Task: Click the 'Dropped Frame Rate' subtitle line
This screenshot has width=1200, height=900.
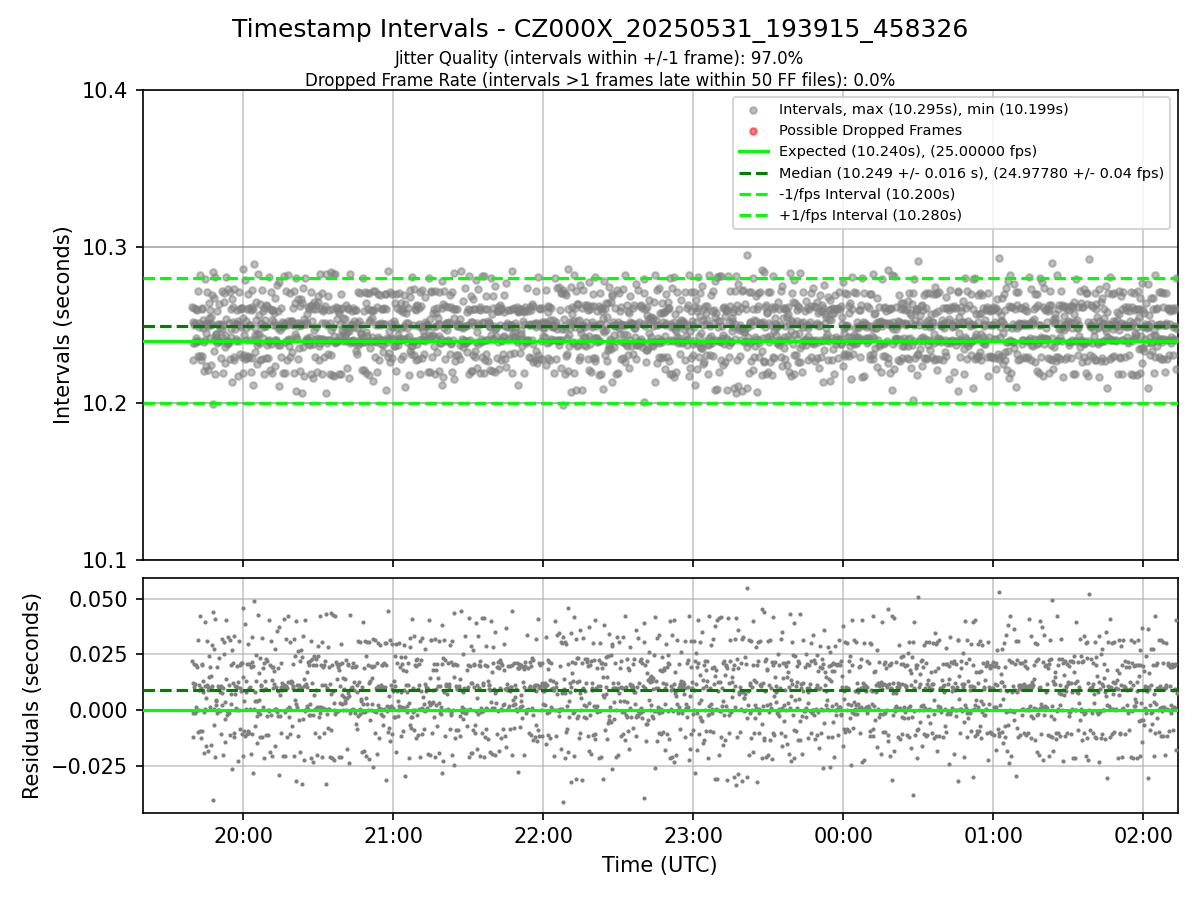Action: pos(600,80)
